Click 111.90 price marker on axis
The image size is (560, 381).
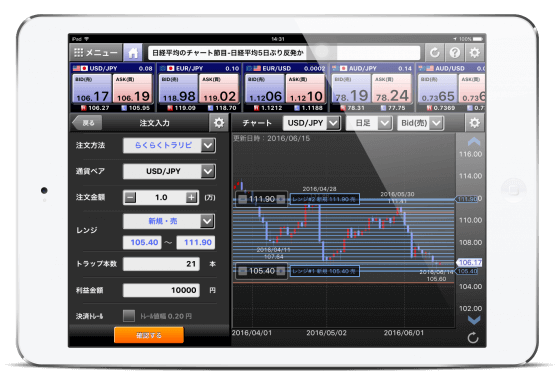(x=467, y=199)
